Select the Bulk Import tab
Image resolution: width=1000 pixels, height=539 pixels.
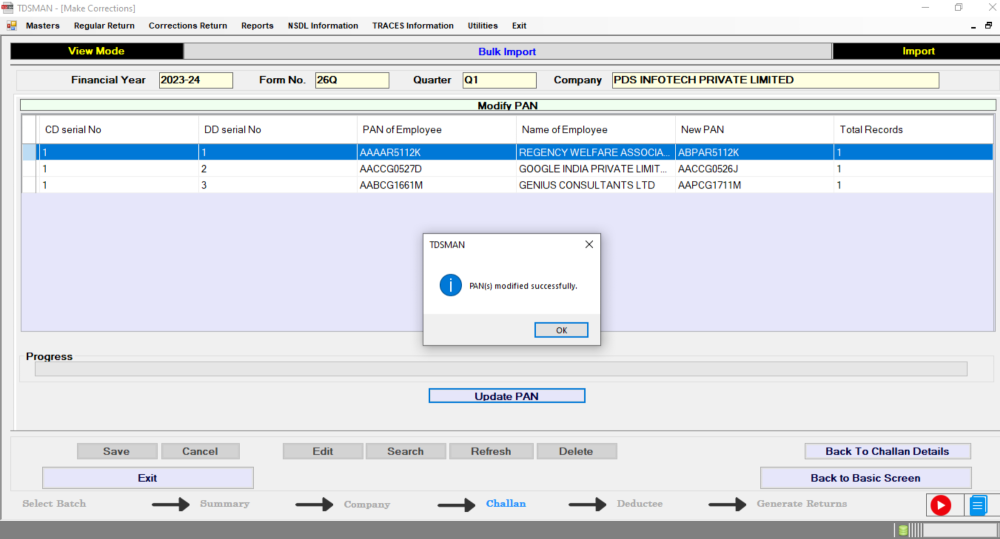click(507, 52)
